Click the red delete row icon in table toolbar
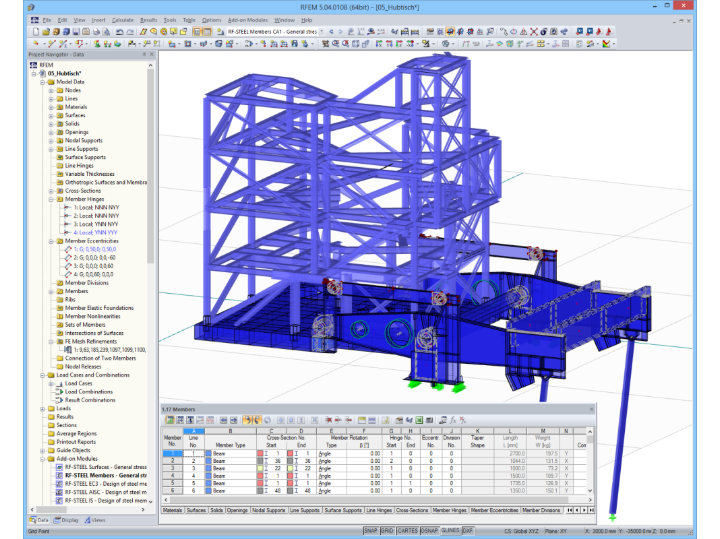 click(329, 420)
